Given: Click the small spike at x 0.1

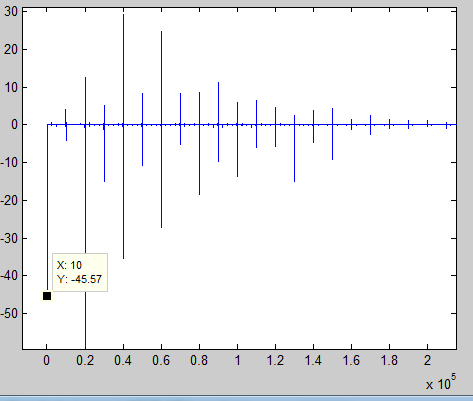Looking at the screenshot, I should (x=66, y=125).
